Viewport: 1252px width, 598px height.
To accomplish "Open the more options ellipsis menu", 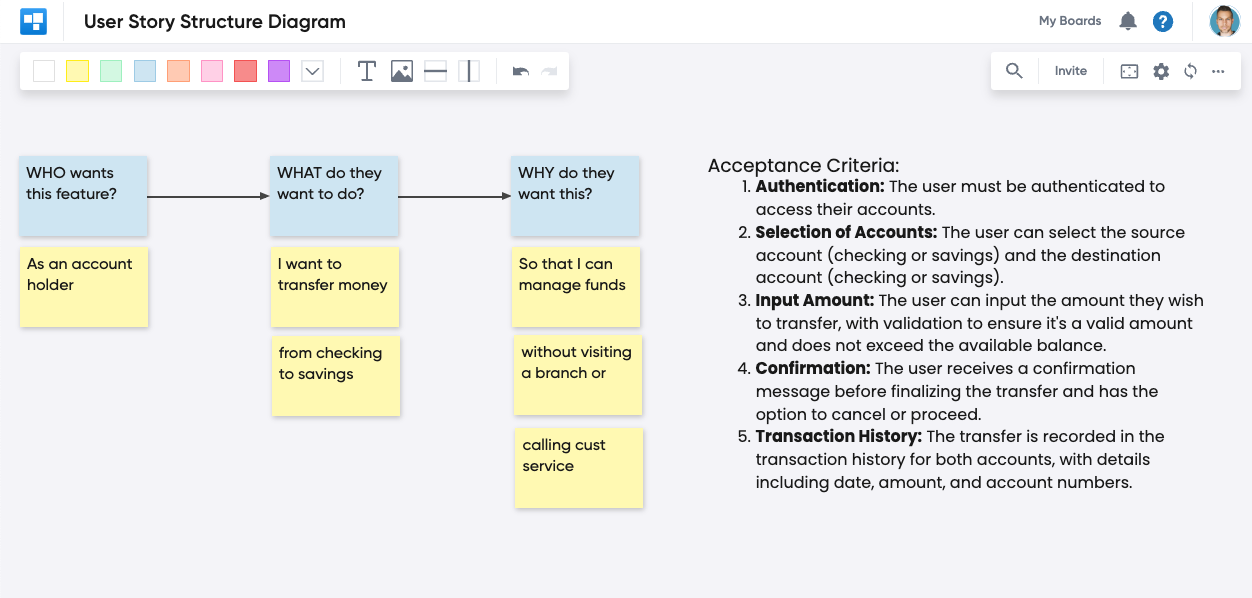I will 1218,71.
